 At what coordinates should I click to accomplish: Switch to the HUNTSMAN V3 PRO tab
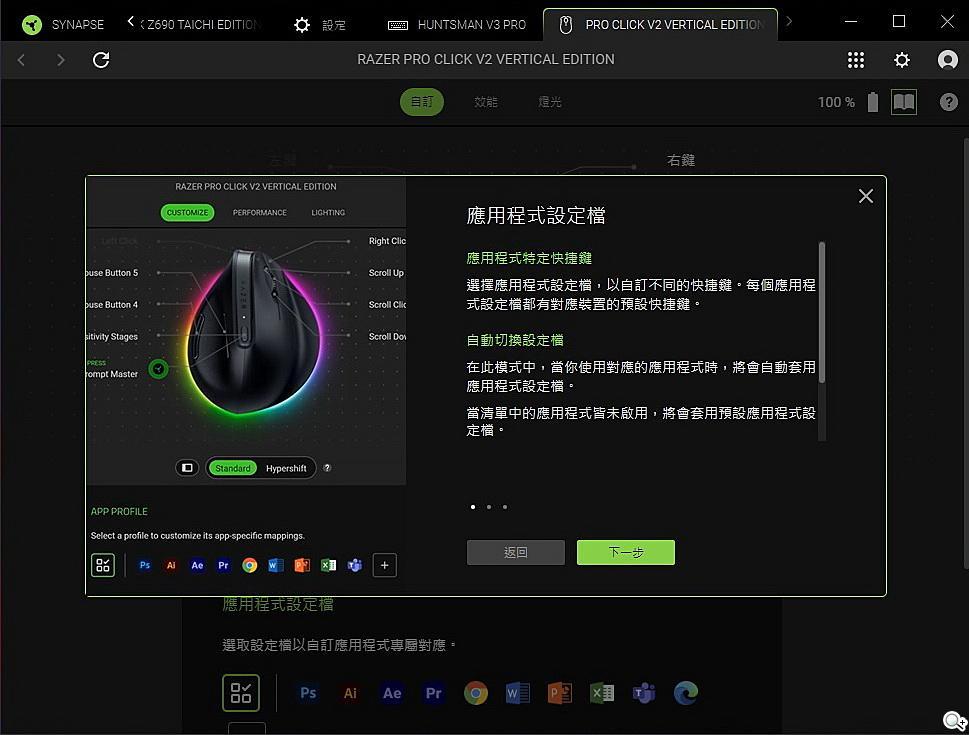click(x=456, y=24)
